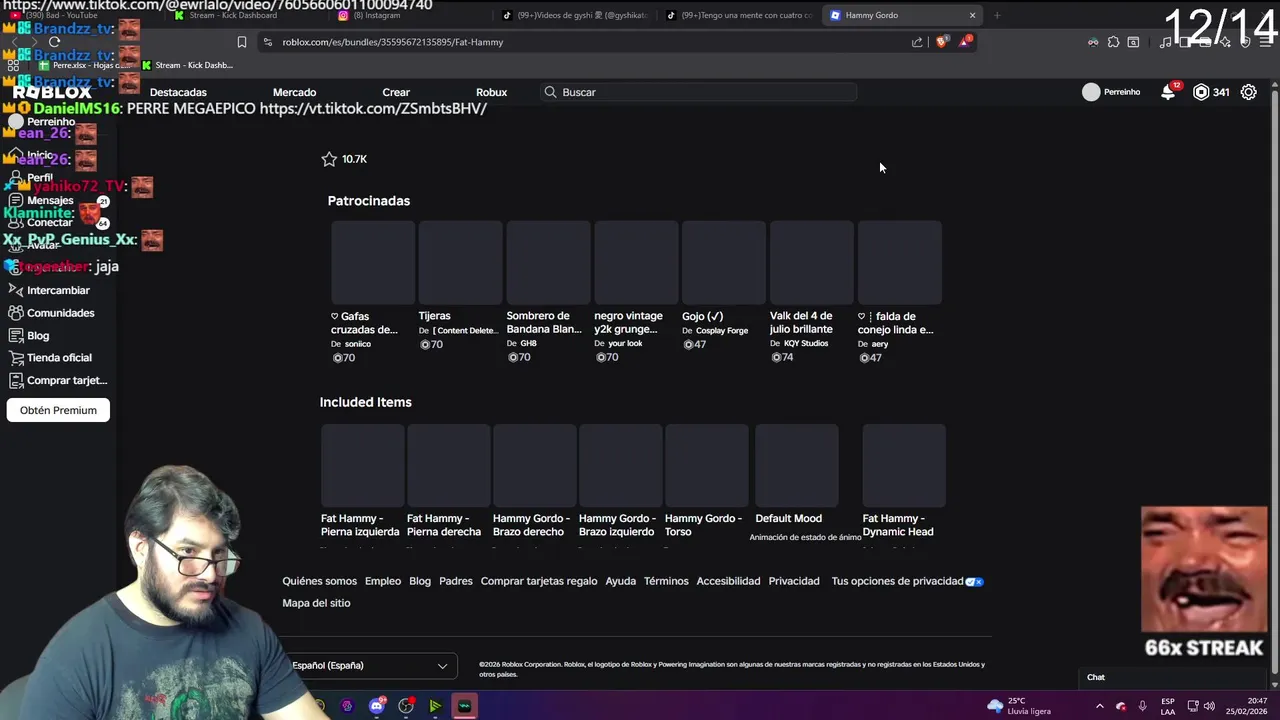Open the Fat Hammy - Dynamic Head thumbnail
This screenshot has width=1280, height=720.
click(904, 466)
